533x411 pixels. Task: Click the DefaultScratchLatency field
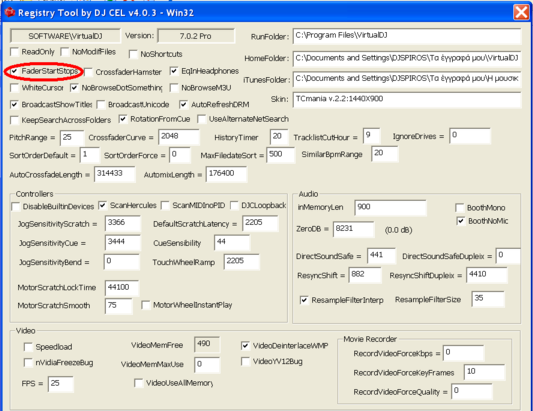pos(260,223)
